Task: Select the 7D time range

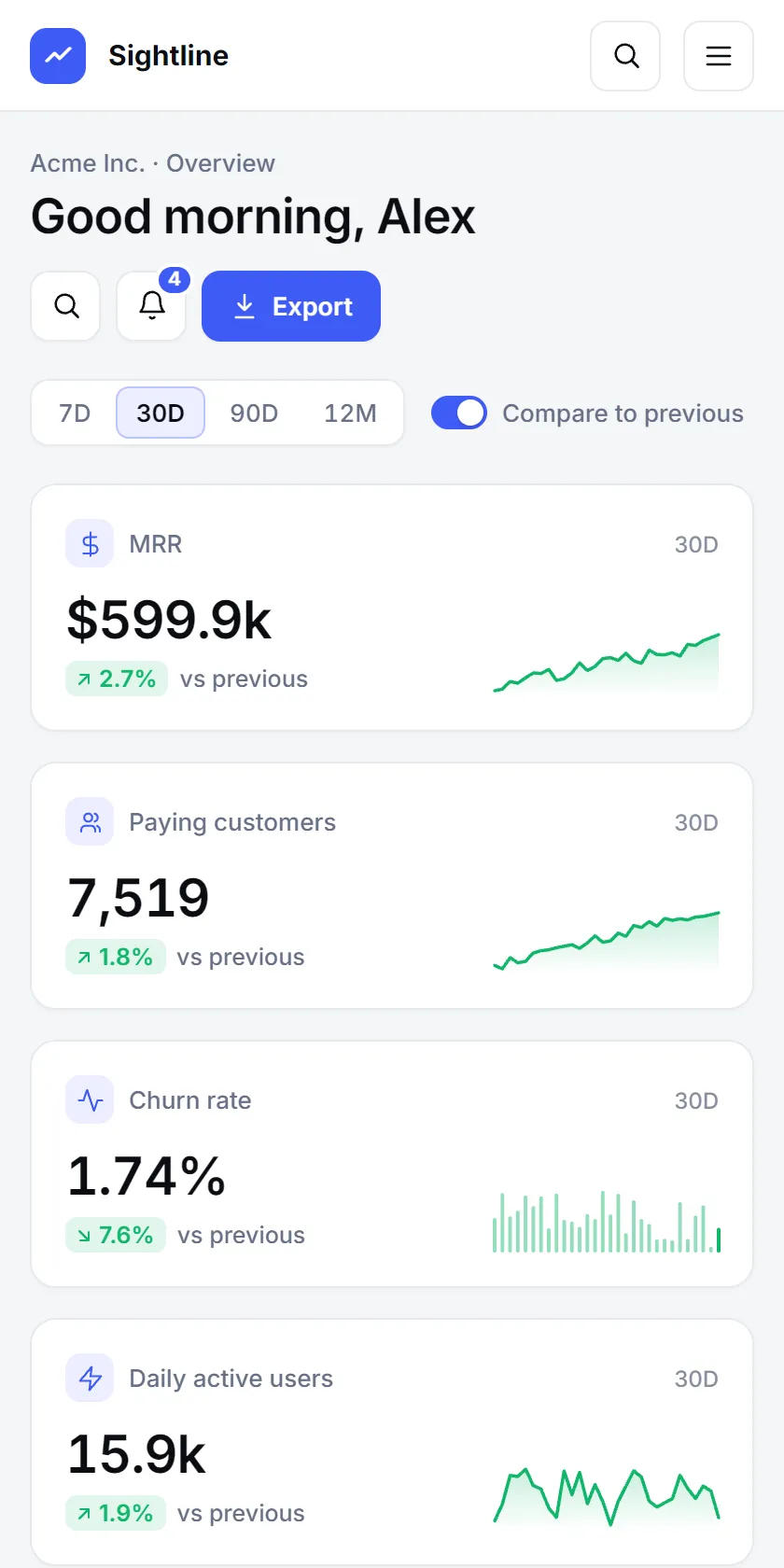Action: [75, 413]
